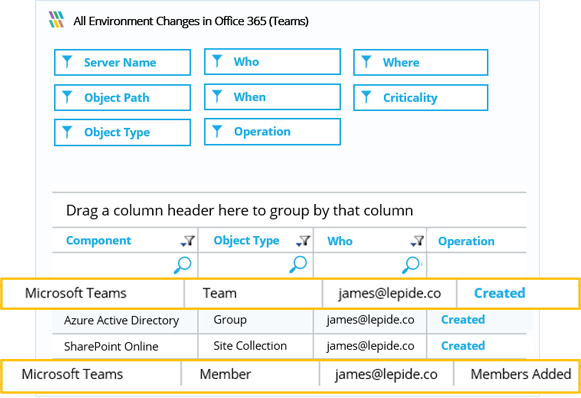Select the Microsoft Teams cell in the Member row
581x398 pixels.
72,374
